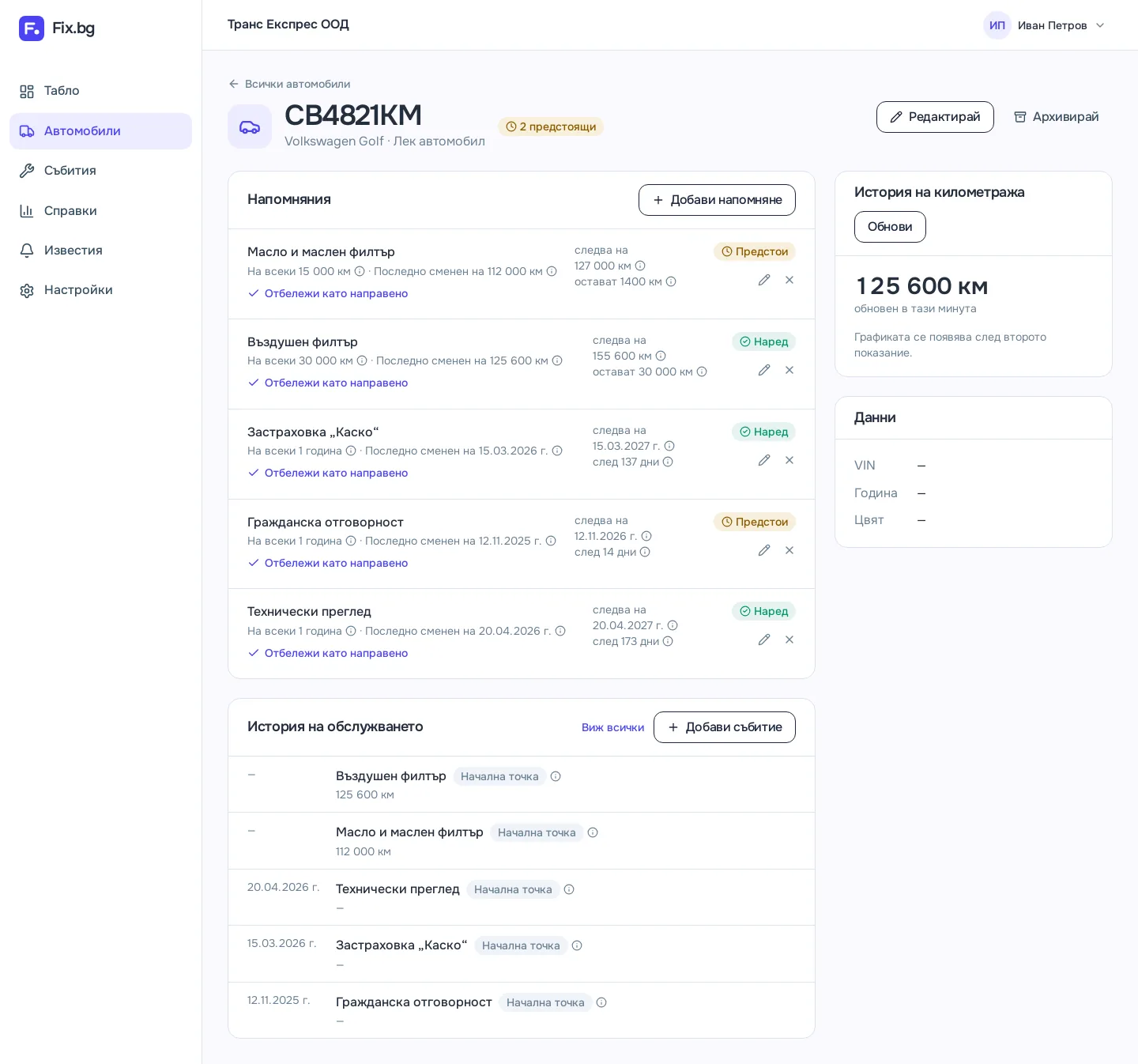Click info icon next to 127 000 км
The width and height of the screenshot is (1138, 1064).
tap(640, 266)
